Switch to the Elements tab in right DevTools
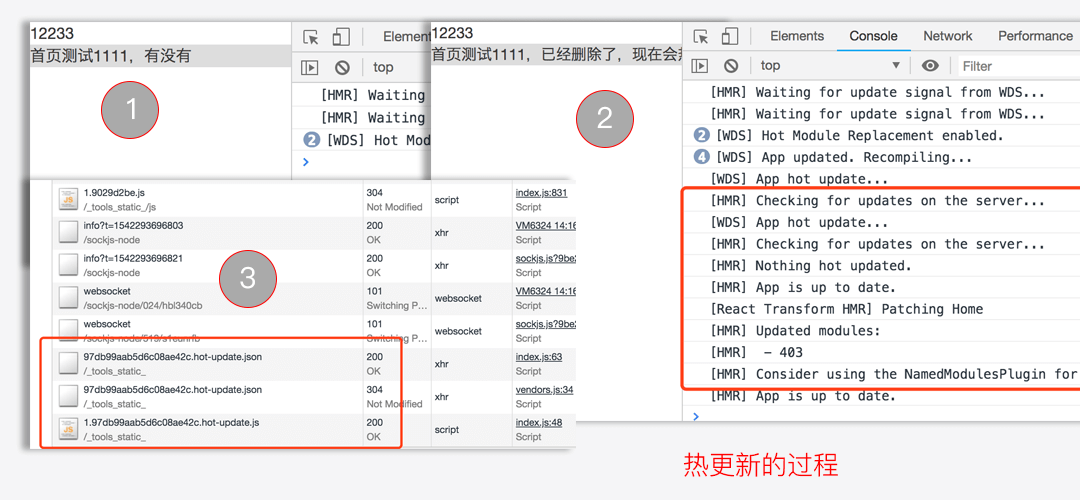Image resolution: width=1080 pixels, height=500 pixels. pyautogui.click(x=797, y=37)
